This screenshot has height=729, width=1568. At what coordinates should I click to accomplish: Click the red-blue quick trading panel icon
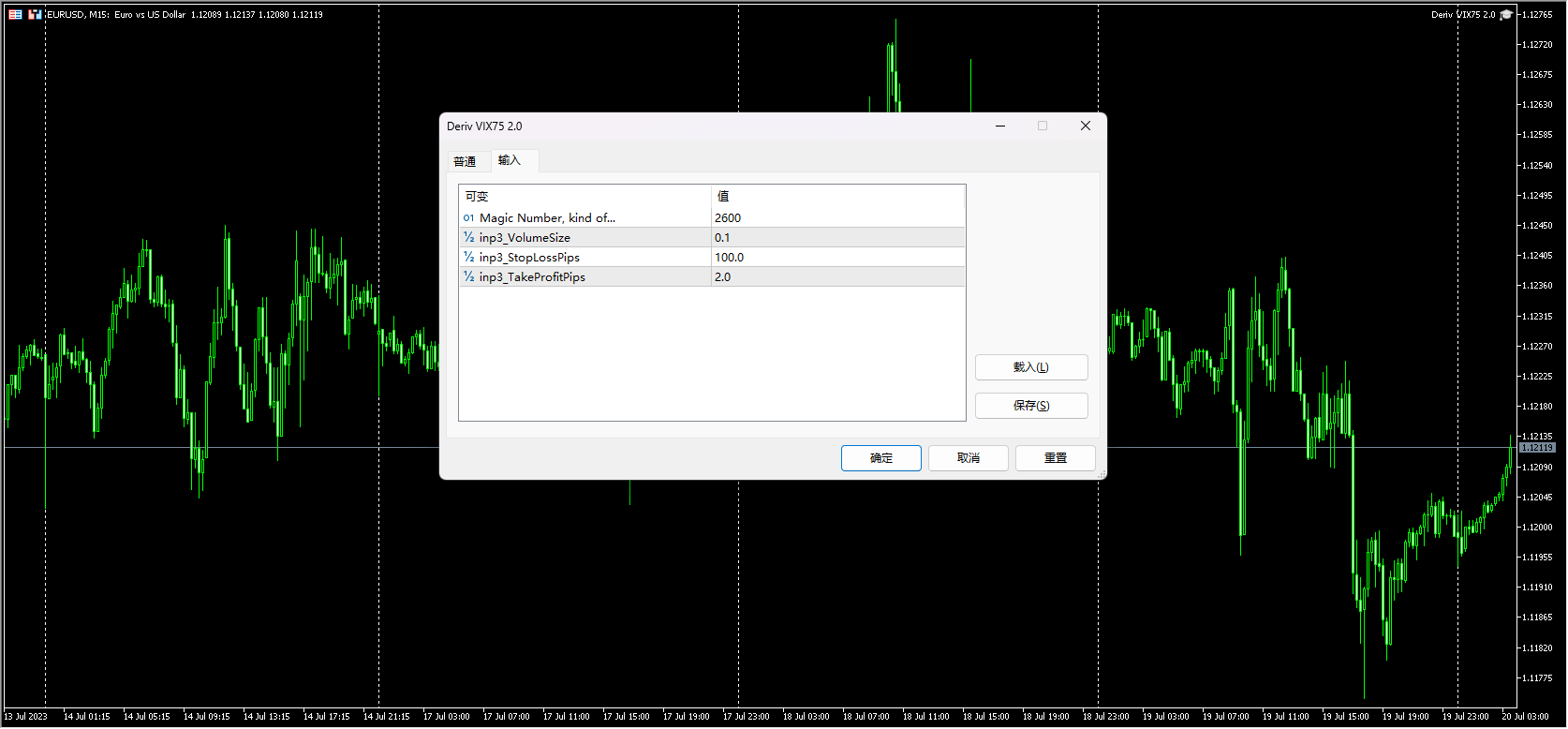point(35,15)
